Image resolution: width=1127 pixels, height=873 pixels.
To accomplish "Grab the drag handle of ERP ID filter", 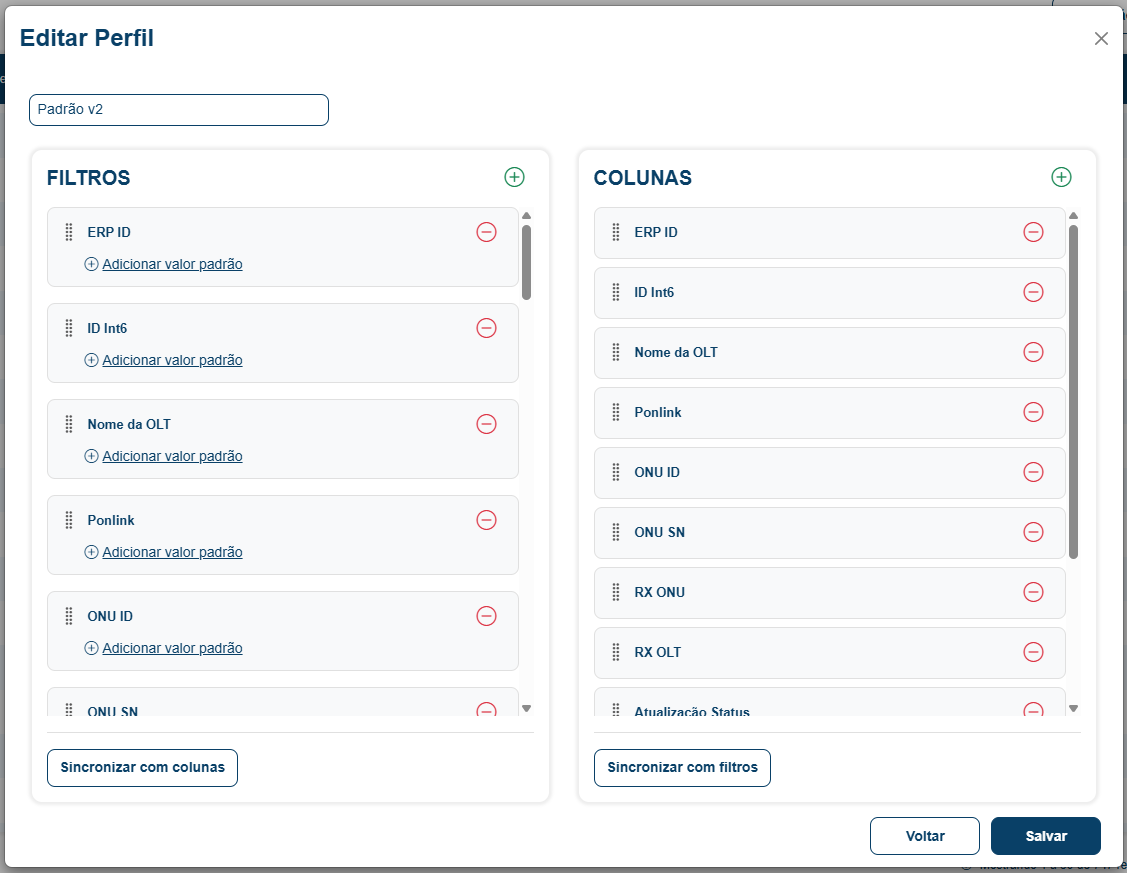I will pos(69,232).
